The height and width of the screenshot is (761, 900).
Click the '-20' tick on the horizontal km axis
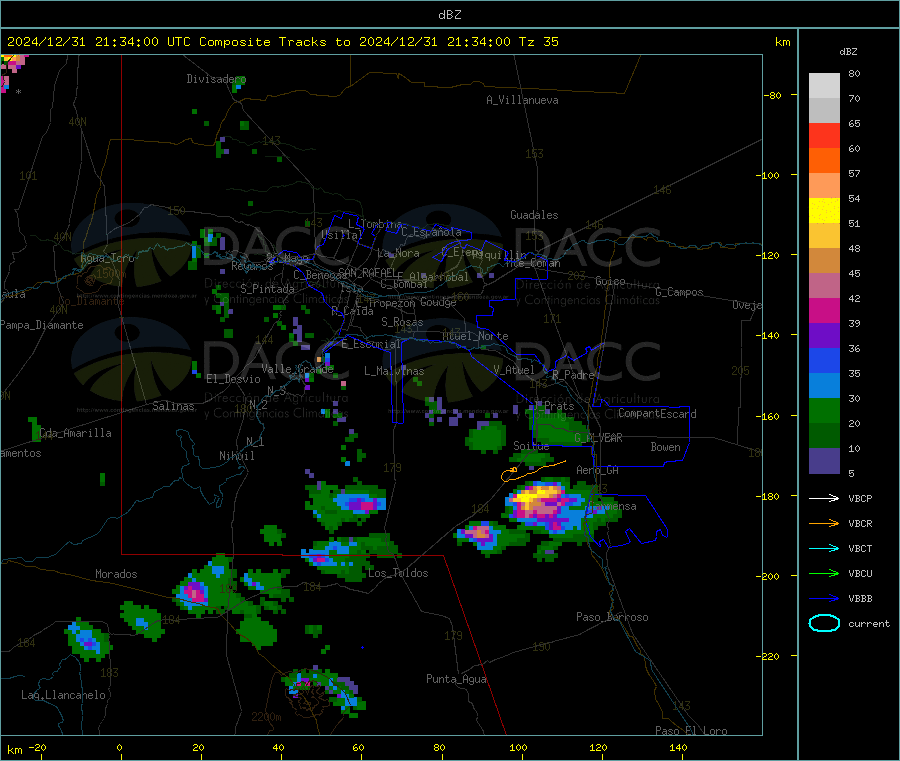click(38, 747)
